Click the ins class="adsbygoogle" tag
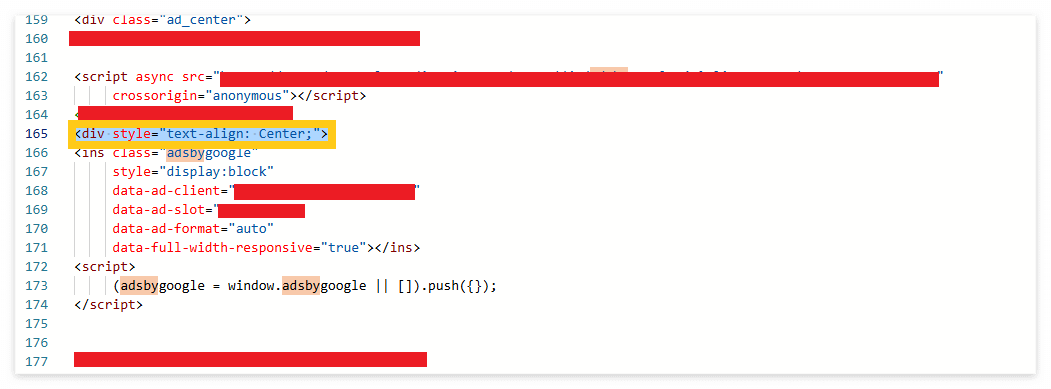This screenshot has height=389, width=1051. click(x=166, y=153)
